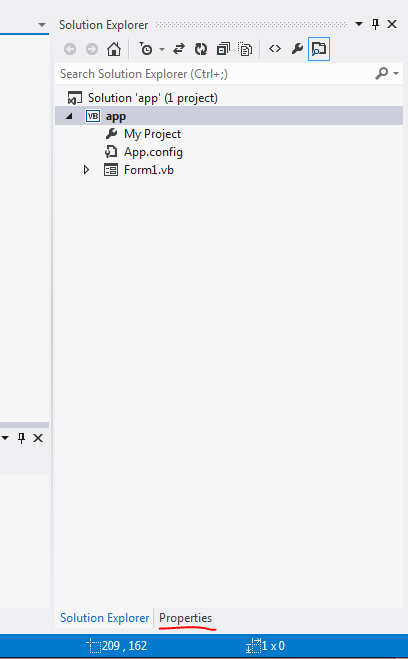Open the Pending Changes Filter dropdown arrow
This screenshot has width=408, height=659.
162,50
